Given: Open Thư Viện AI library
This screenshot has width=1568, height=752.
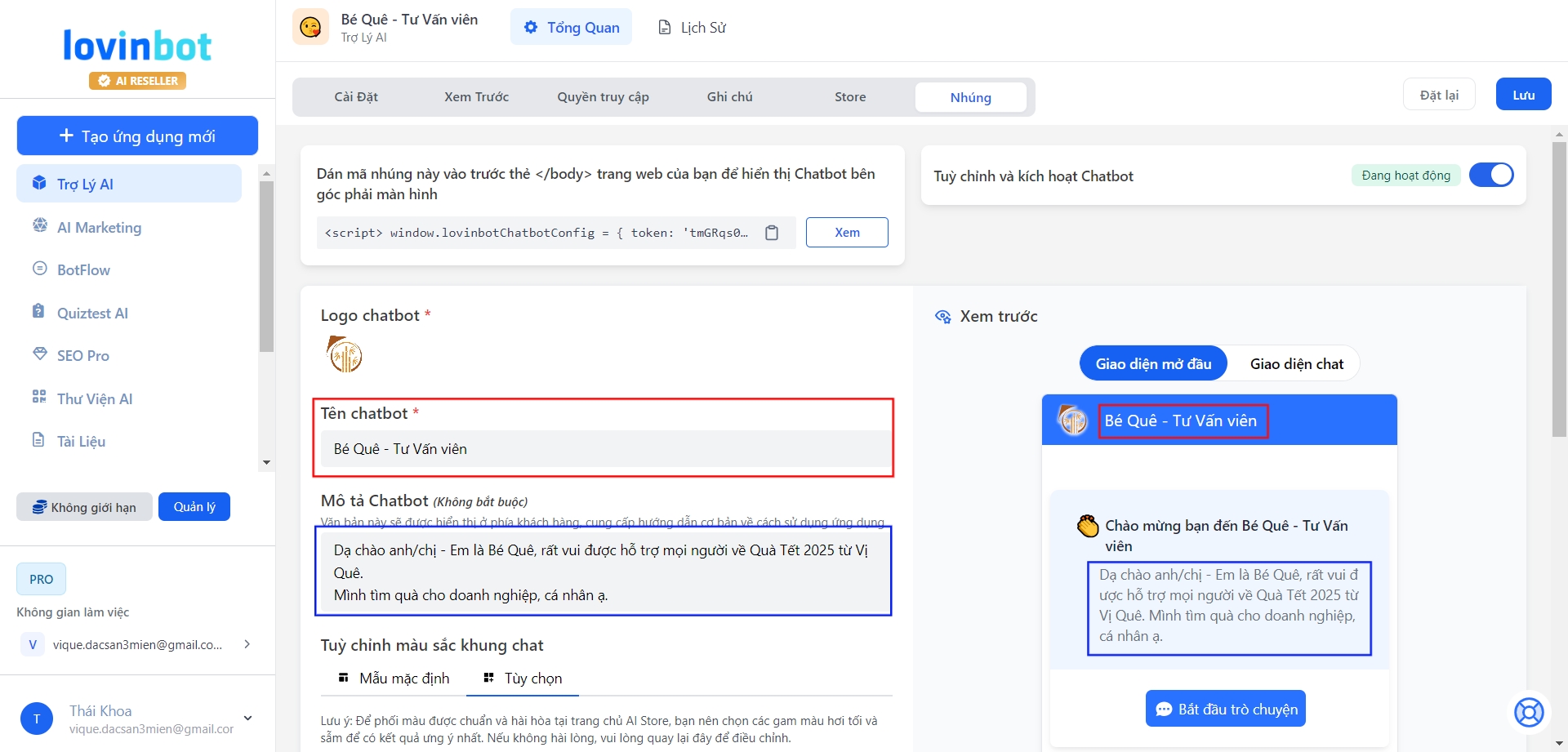Looking at the screenshot, I should (x=94, y=398).
